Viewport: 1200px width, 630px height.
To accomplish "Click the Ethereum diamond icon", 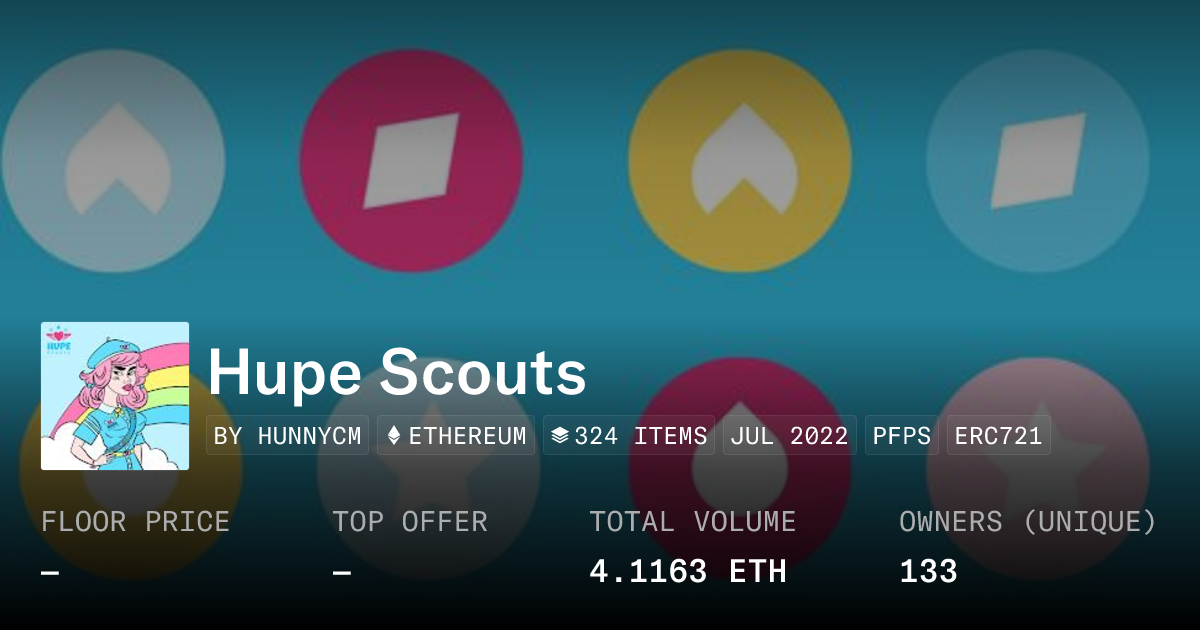I will (393, 436).
